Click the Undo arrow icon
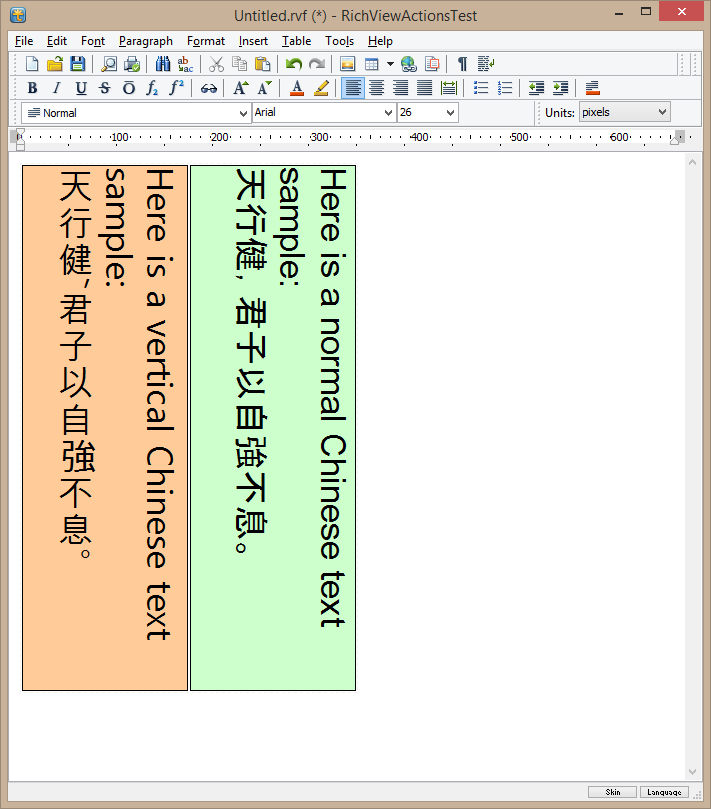This screenshot has width=711, height=809. 293,64
